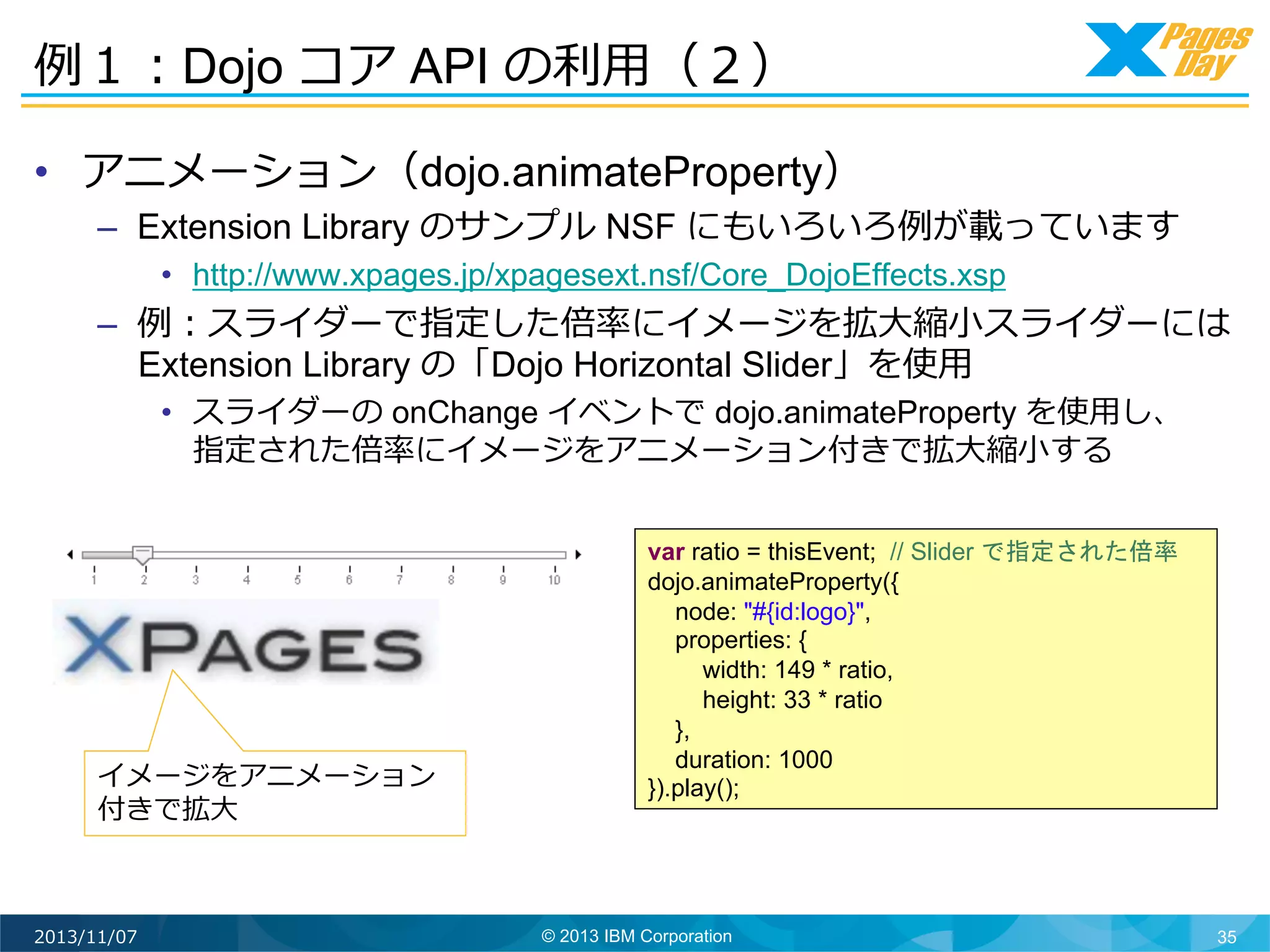This screenshot has width=1270, height=952.
Task: Click the bullet 'アニメーション（dojo.animateProperty）'
Action: pos(462,171)
